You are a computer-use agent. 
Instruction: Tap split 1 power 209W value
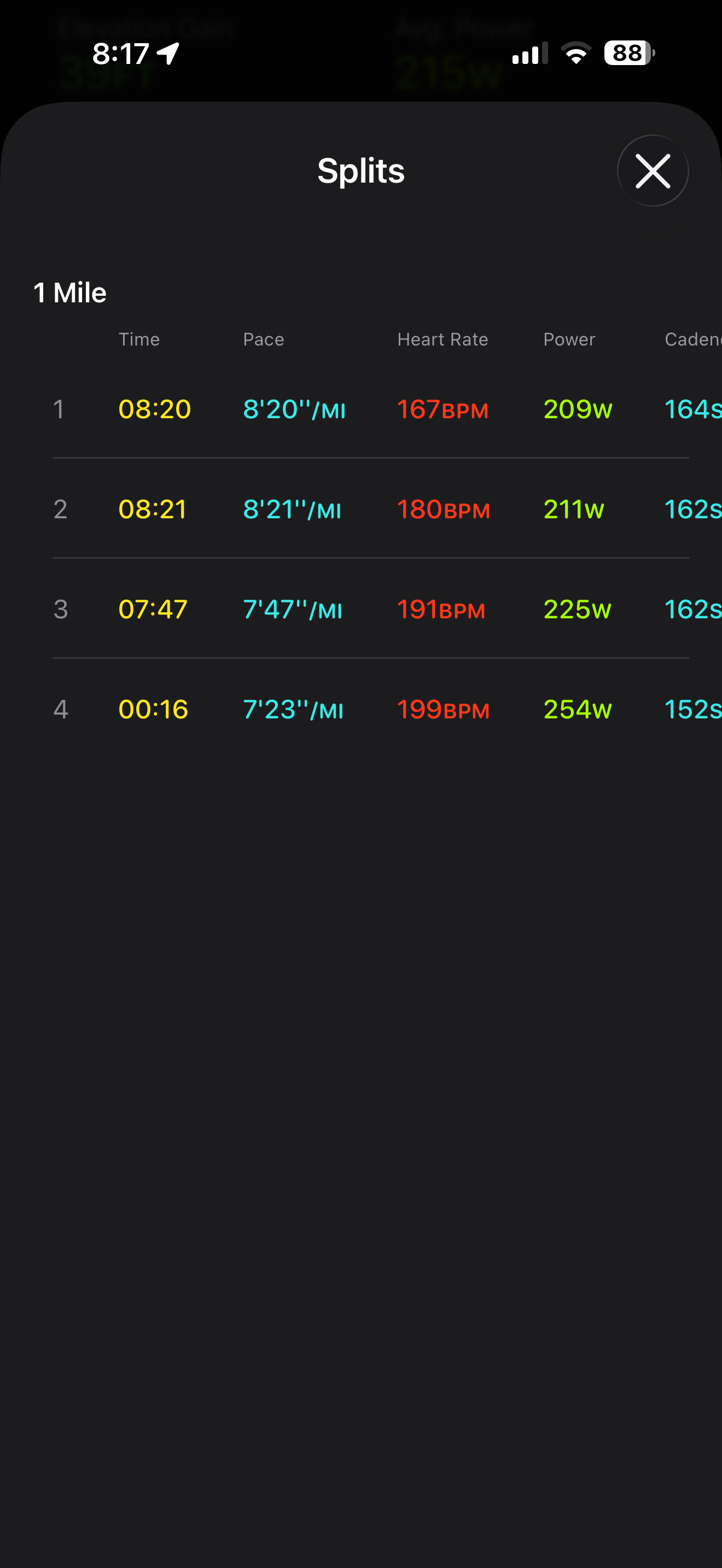click(x=578, y=409)
